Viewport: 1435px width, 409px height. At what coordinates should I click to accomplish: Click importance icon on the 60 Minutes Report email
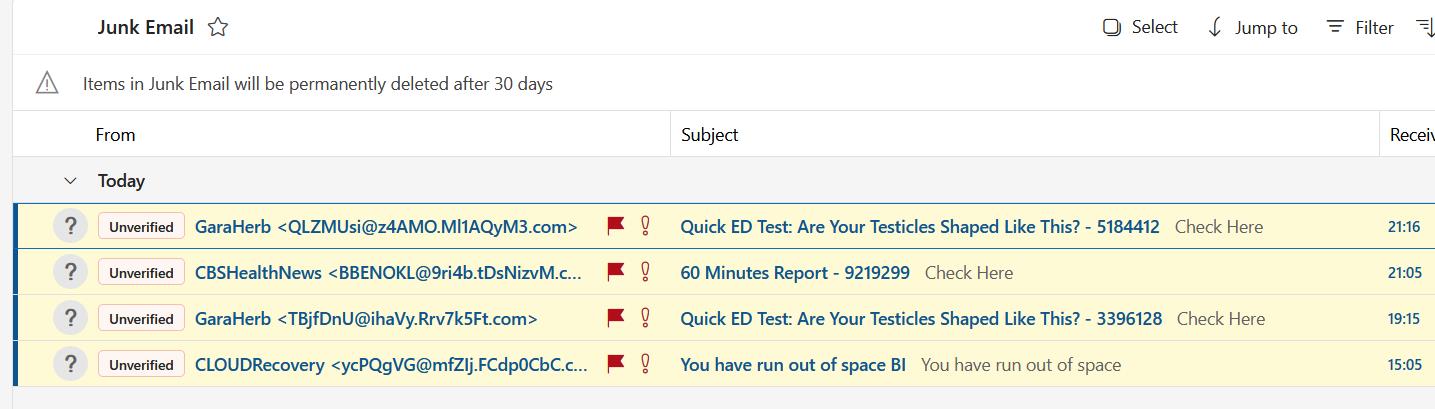(646, 272)
